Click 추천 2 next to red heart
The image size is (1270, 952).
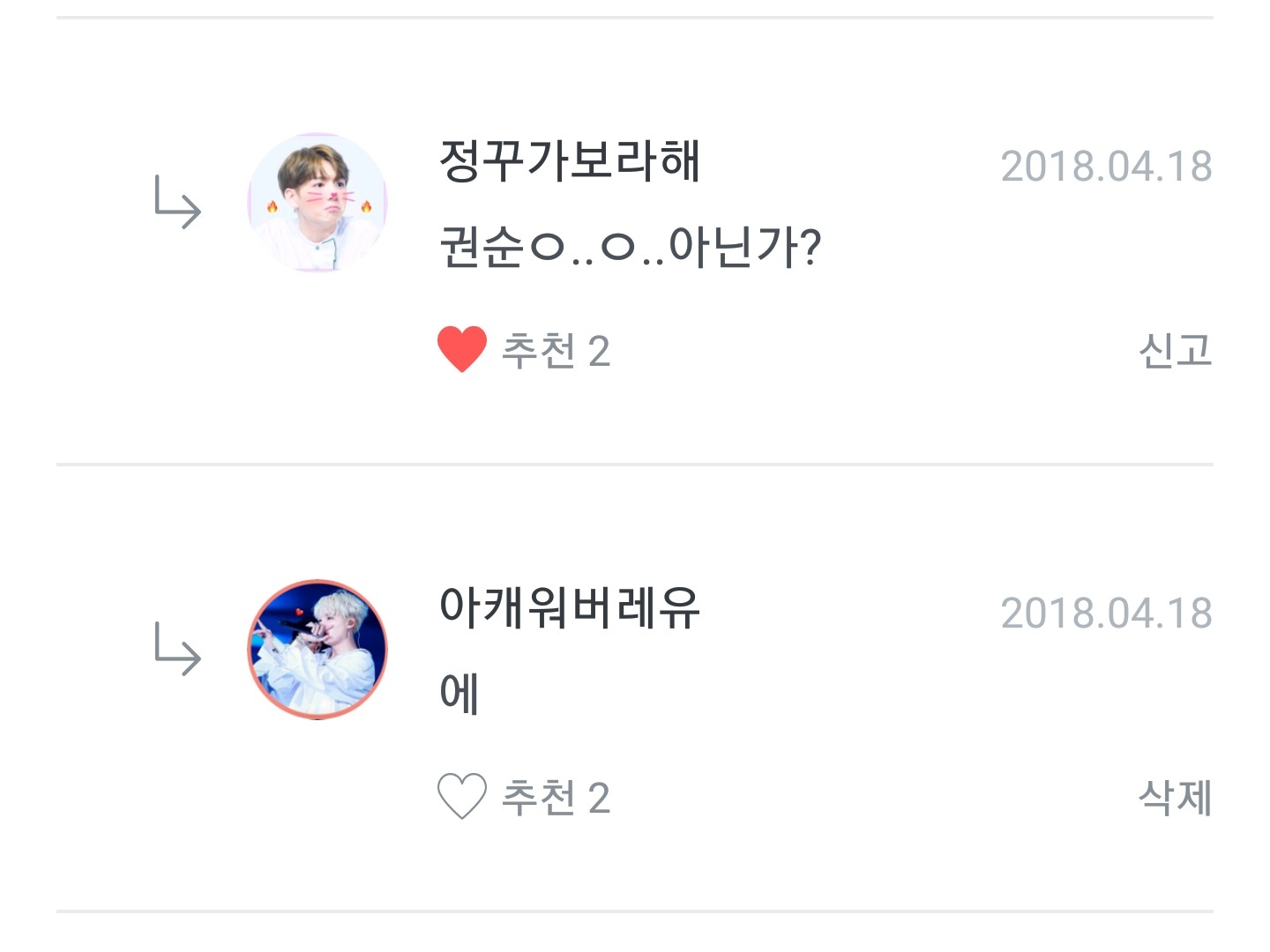[x=556, y=351]
